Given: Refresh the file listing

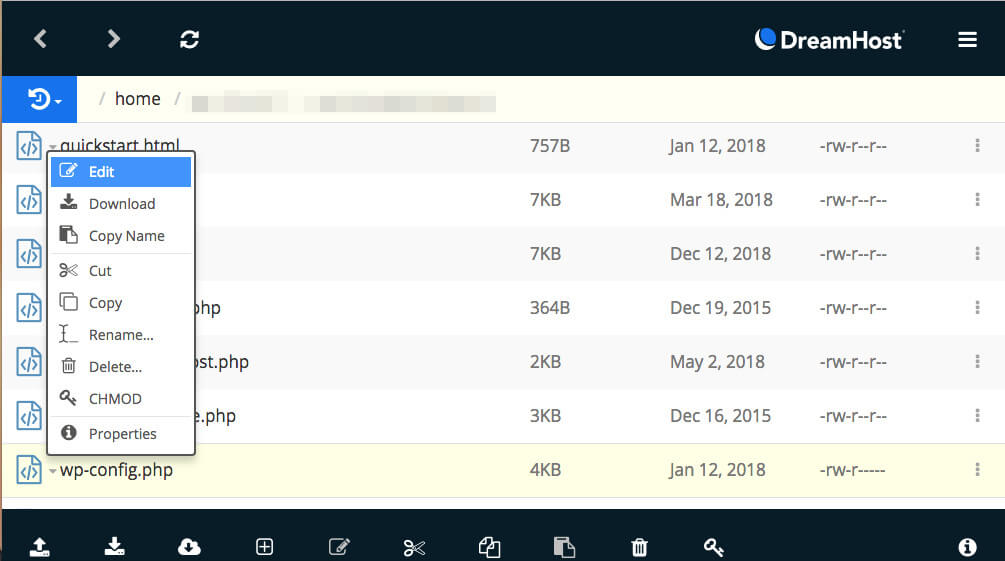Looking at the screenshot, I should pos(189,39).
